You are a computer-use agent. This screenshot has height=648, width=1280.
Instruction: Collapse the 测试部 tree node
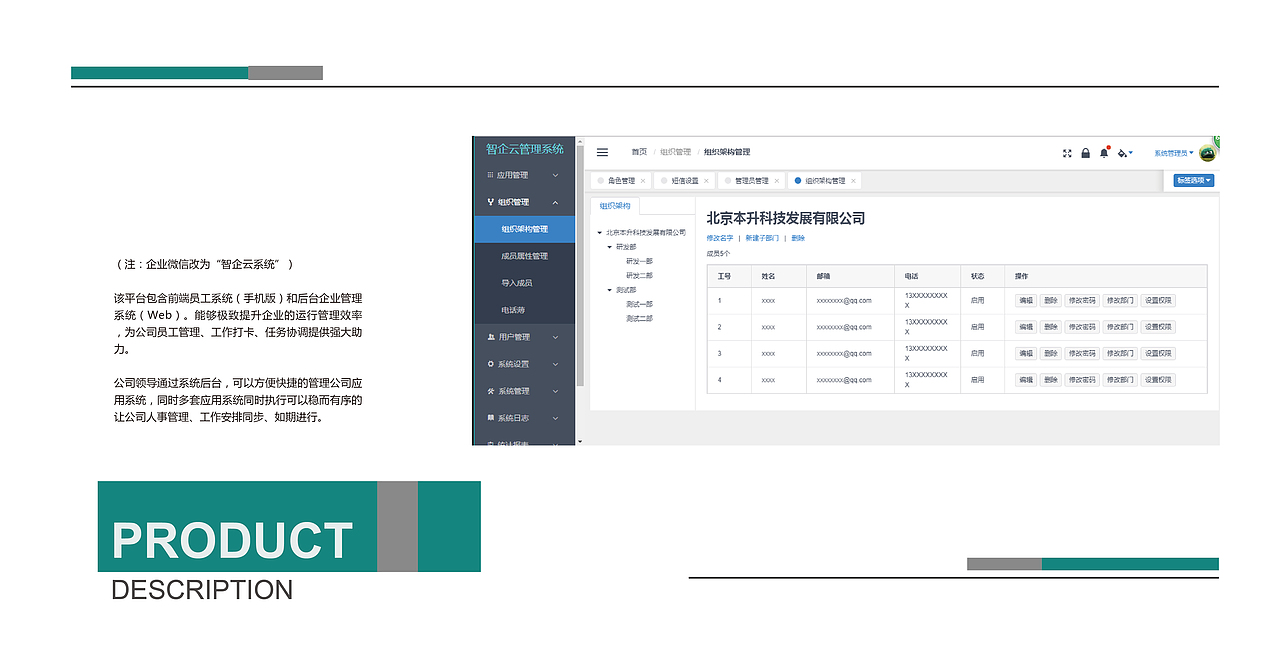[610, 290]
